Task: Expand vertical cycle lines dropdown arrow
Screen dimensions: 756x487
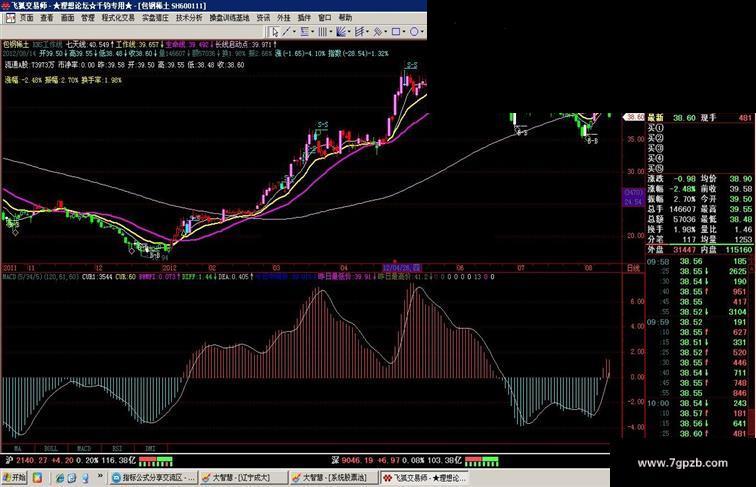Action: [x=331, y=31]
